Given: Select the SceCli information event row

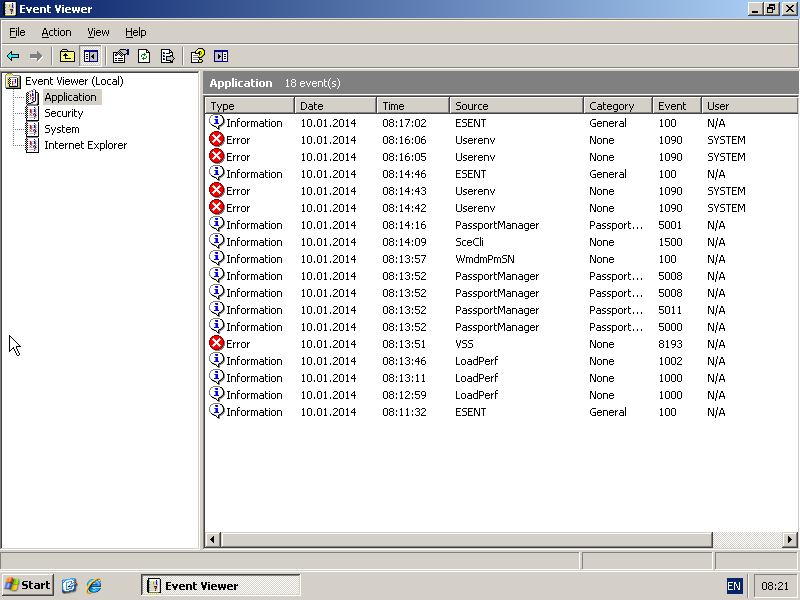Looking at the screenshot, I should pos(470,242).
